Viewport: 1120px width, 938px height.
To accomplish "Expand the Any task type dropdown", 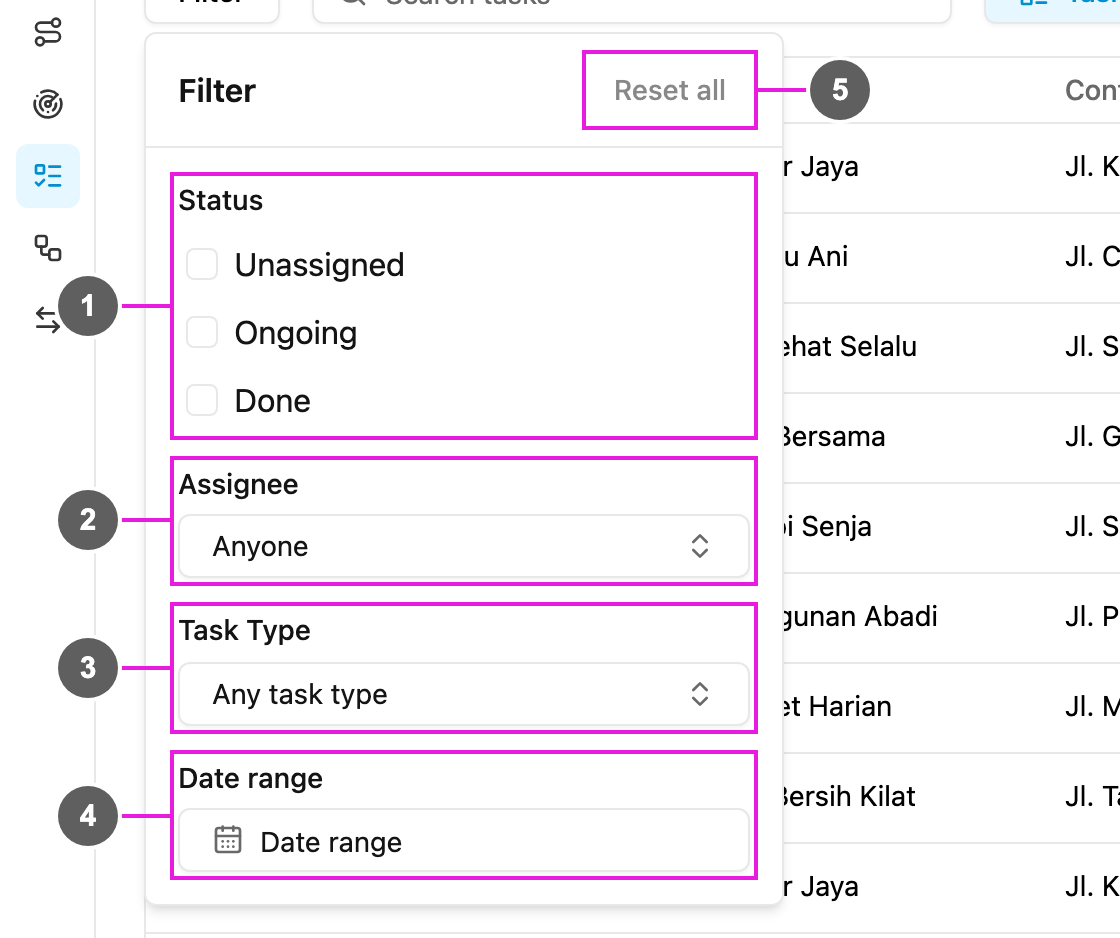I will point(464,694).
